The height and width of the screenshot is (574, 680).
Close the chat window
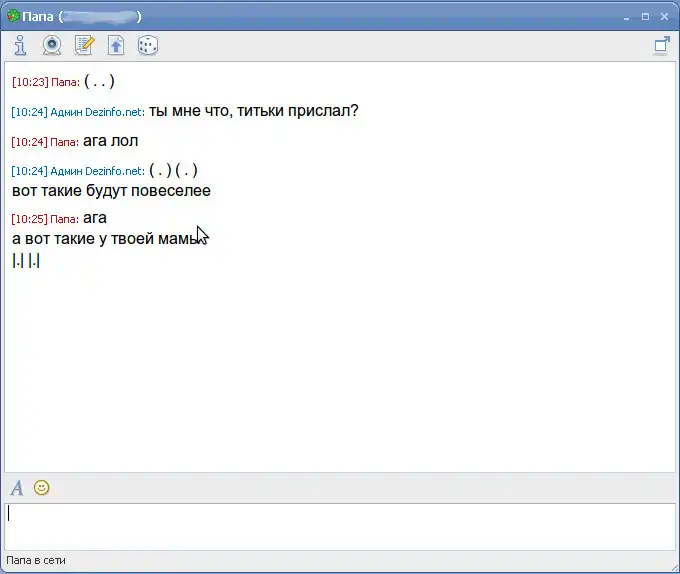click(664, 17)
